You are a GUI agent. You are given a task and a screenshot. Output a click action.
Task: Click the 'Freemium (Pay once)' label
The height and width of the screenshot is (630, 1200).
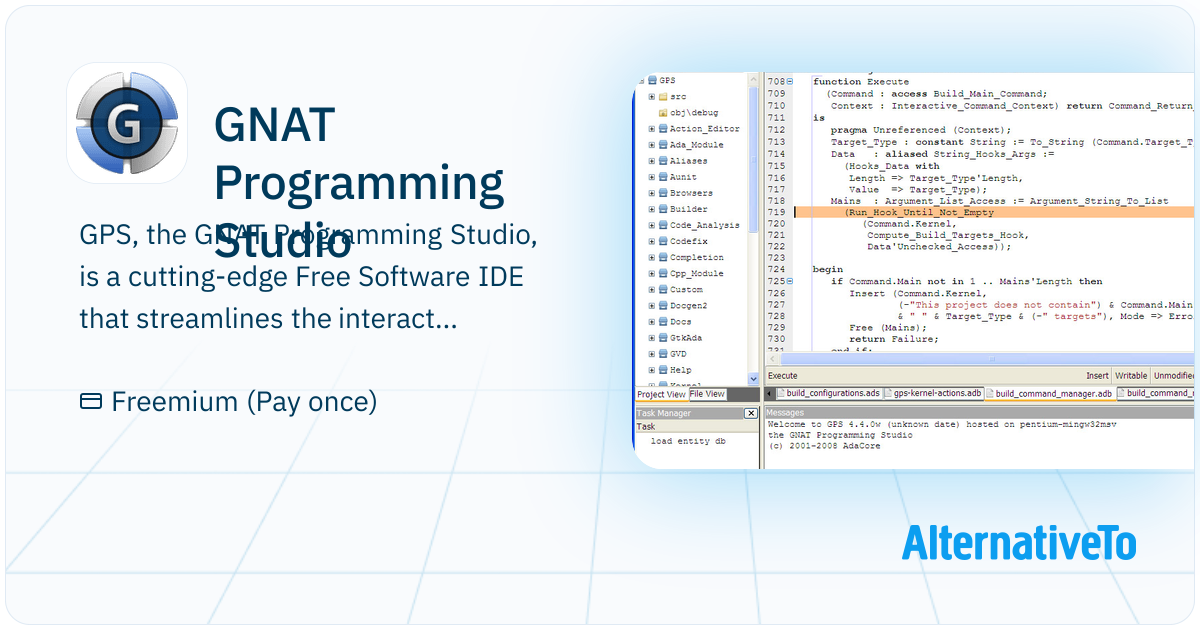[244, 402]
